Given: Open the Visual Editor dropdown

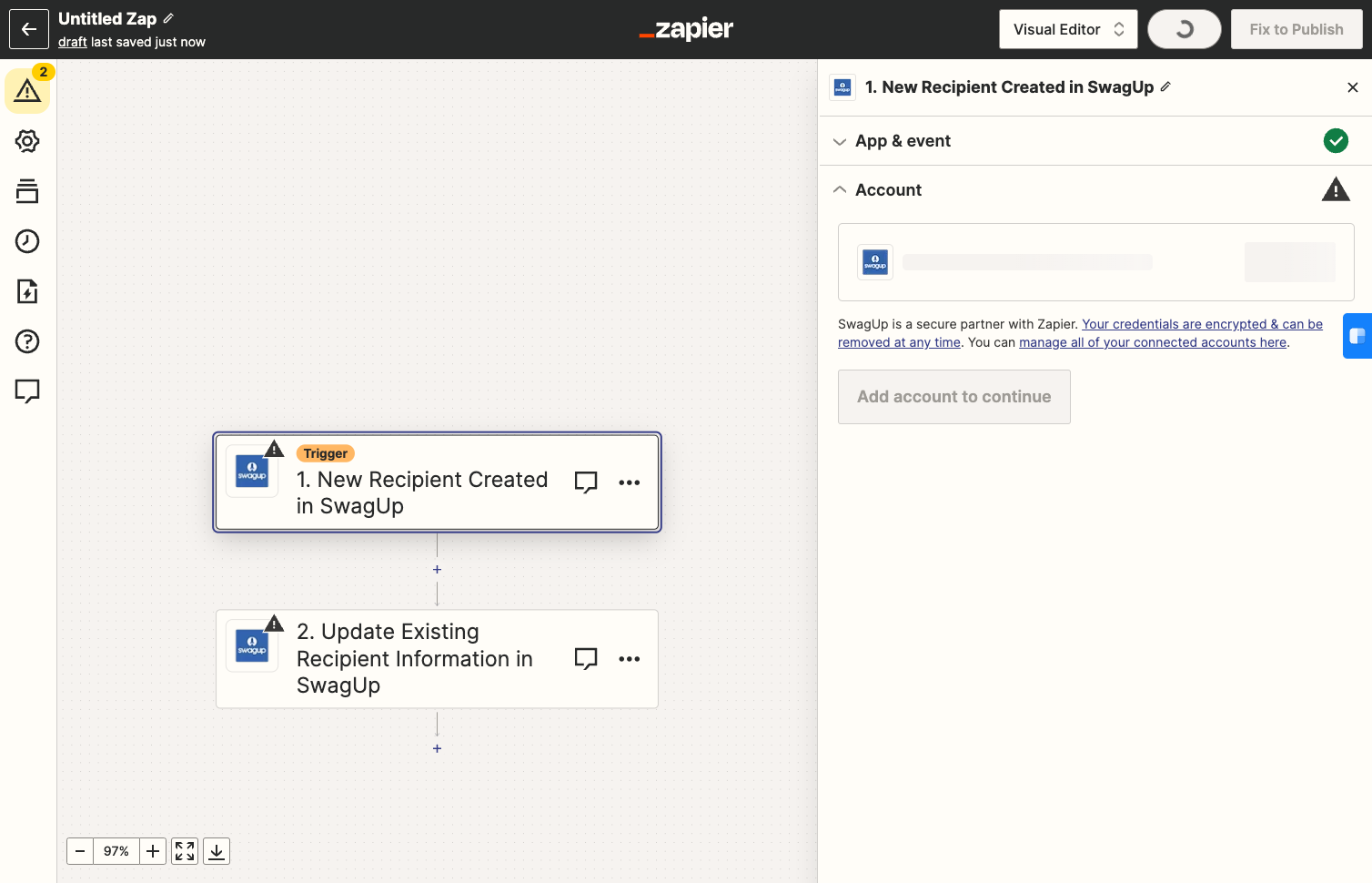Looking at the screenshot, I should click(x=1068, y=29).
